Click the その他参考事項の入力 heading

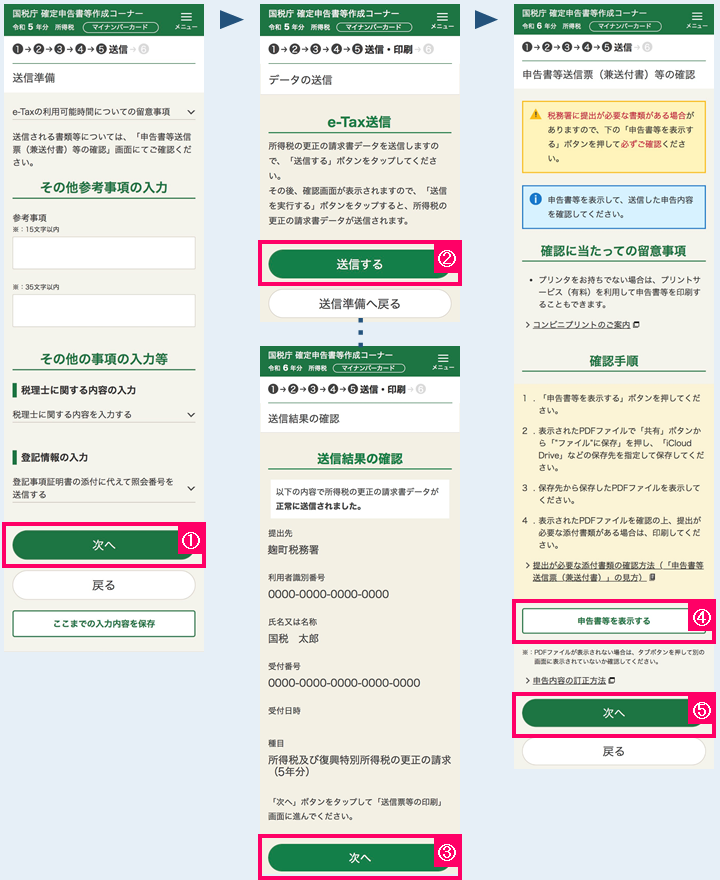104,187
